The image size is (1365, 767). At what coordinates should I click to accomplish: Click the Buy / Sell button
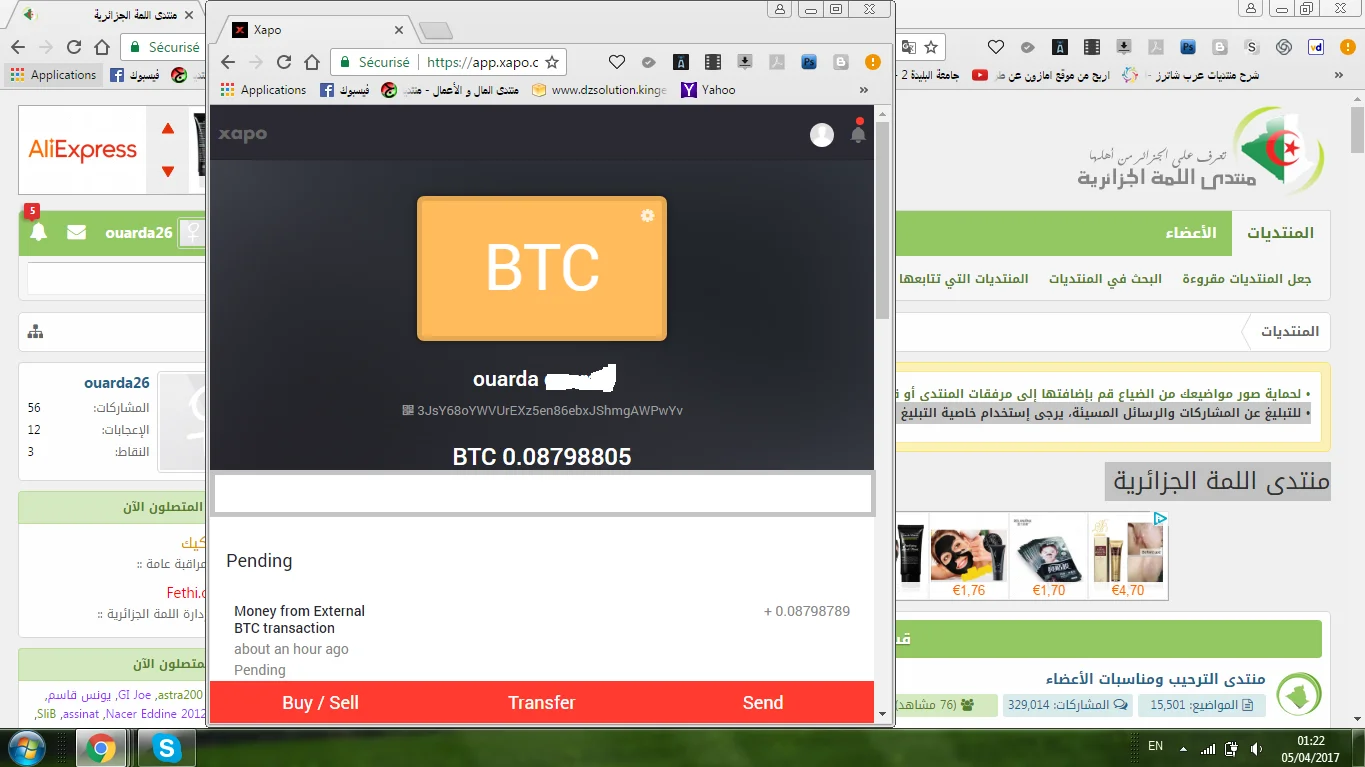coord(320,702)
